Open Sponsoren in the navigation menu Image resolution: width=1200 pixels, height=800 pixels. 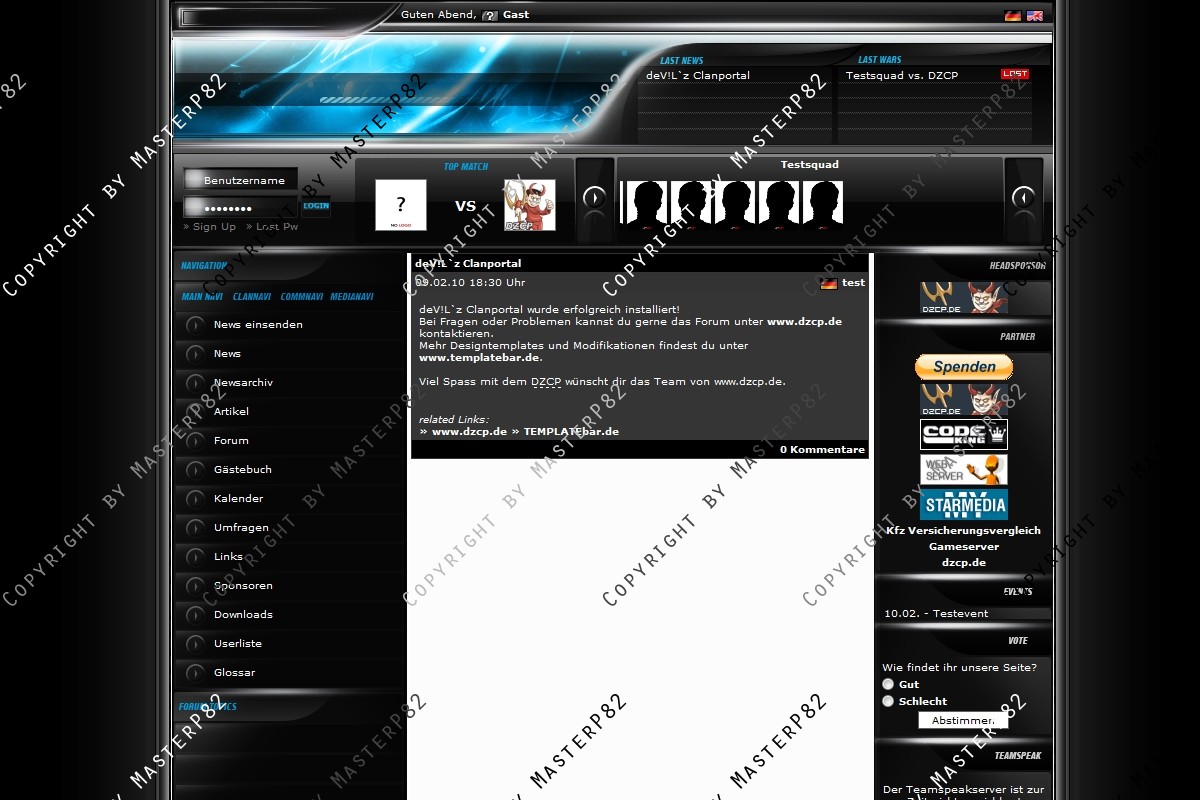(243, 586)
